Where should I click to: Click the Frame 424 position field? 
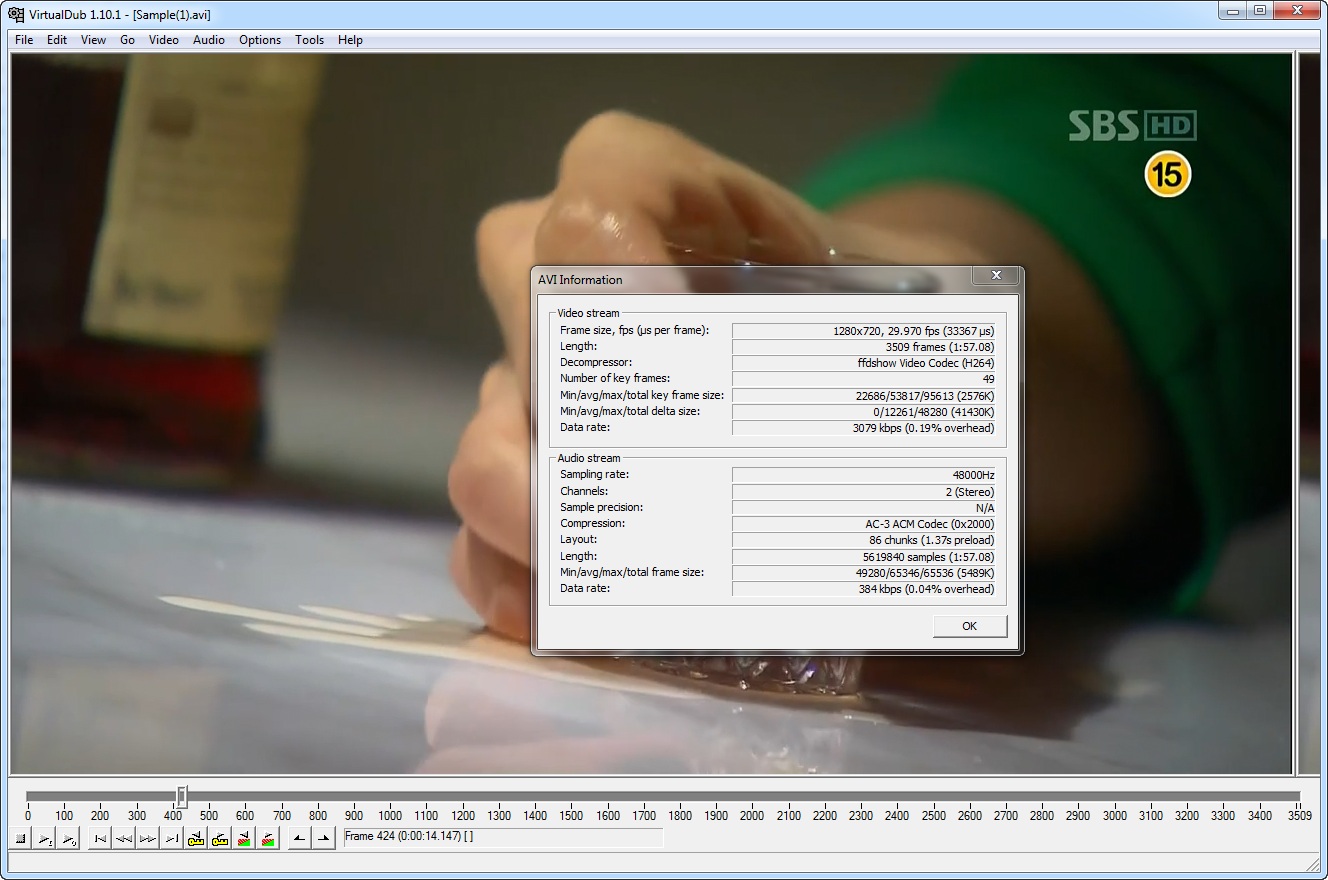click(503, 837)
